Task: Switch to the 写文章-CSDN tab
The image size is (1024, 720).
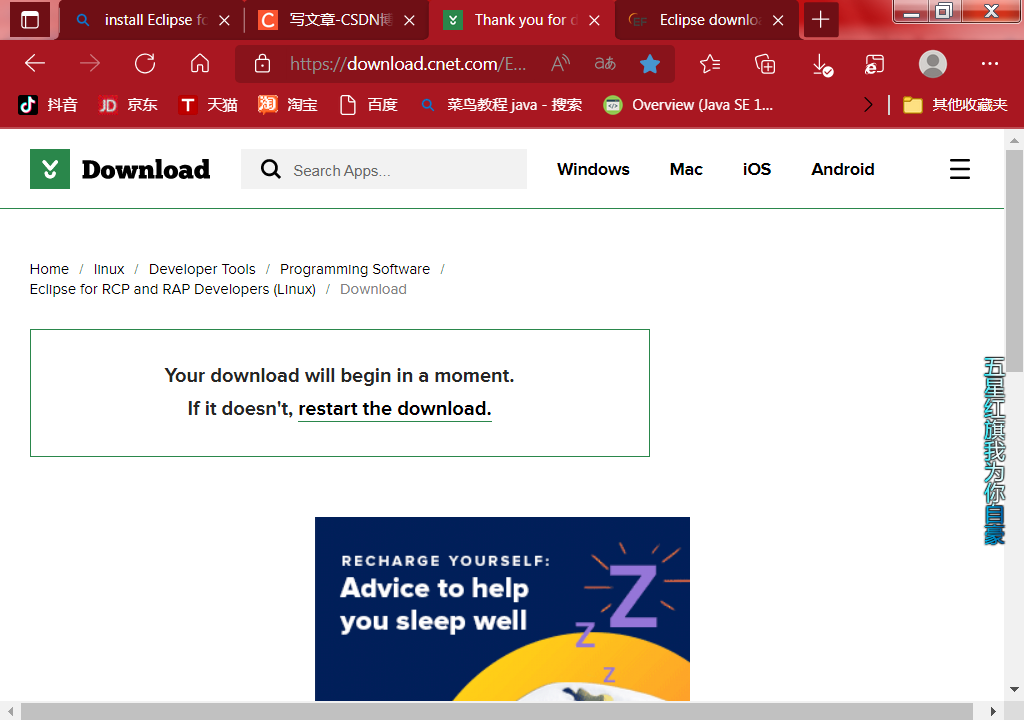Action: (x=338, y=20)
